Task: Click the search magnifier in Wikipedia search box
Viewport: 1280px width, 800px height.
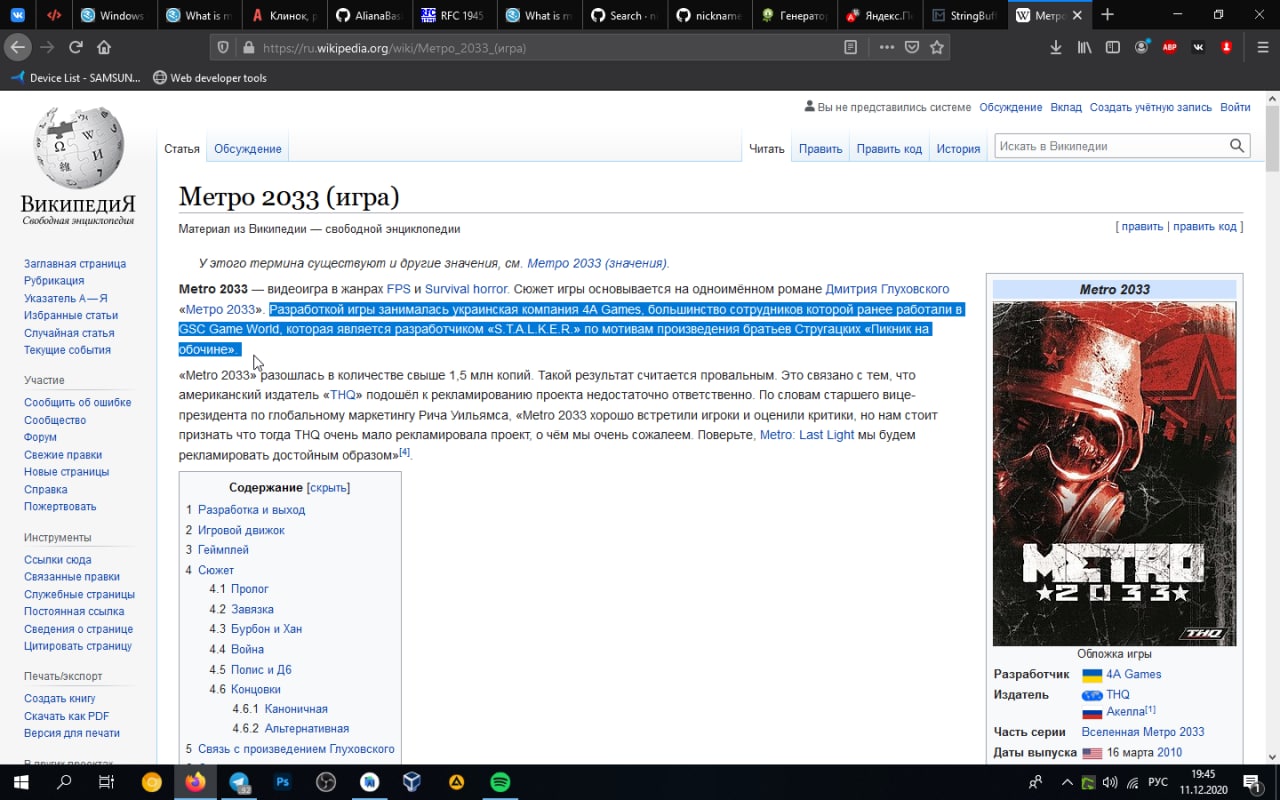Action: pos(1238,146)
